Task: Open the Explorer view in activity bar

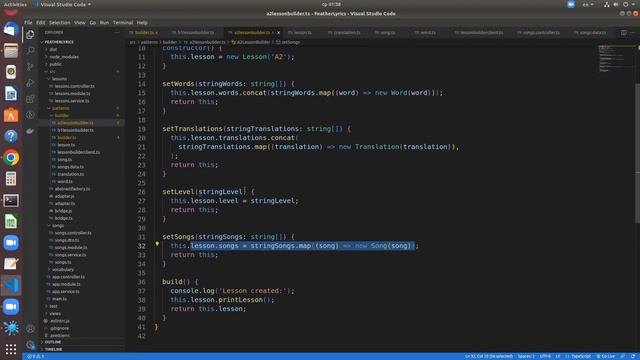Action: (x=30, y=35)
